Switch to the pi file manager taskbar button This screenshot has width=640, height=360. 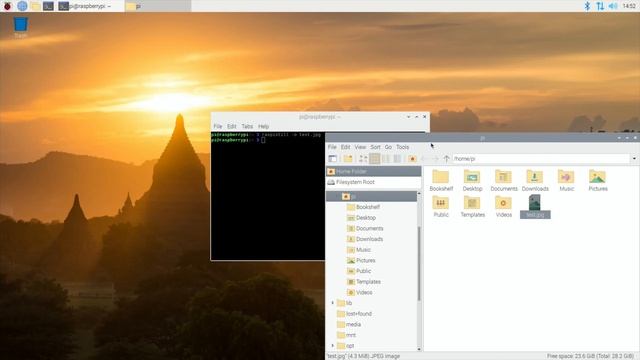coord(158,6)
